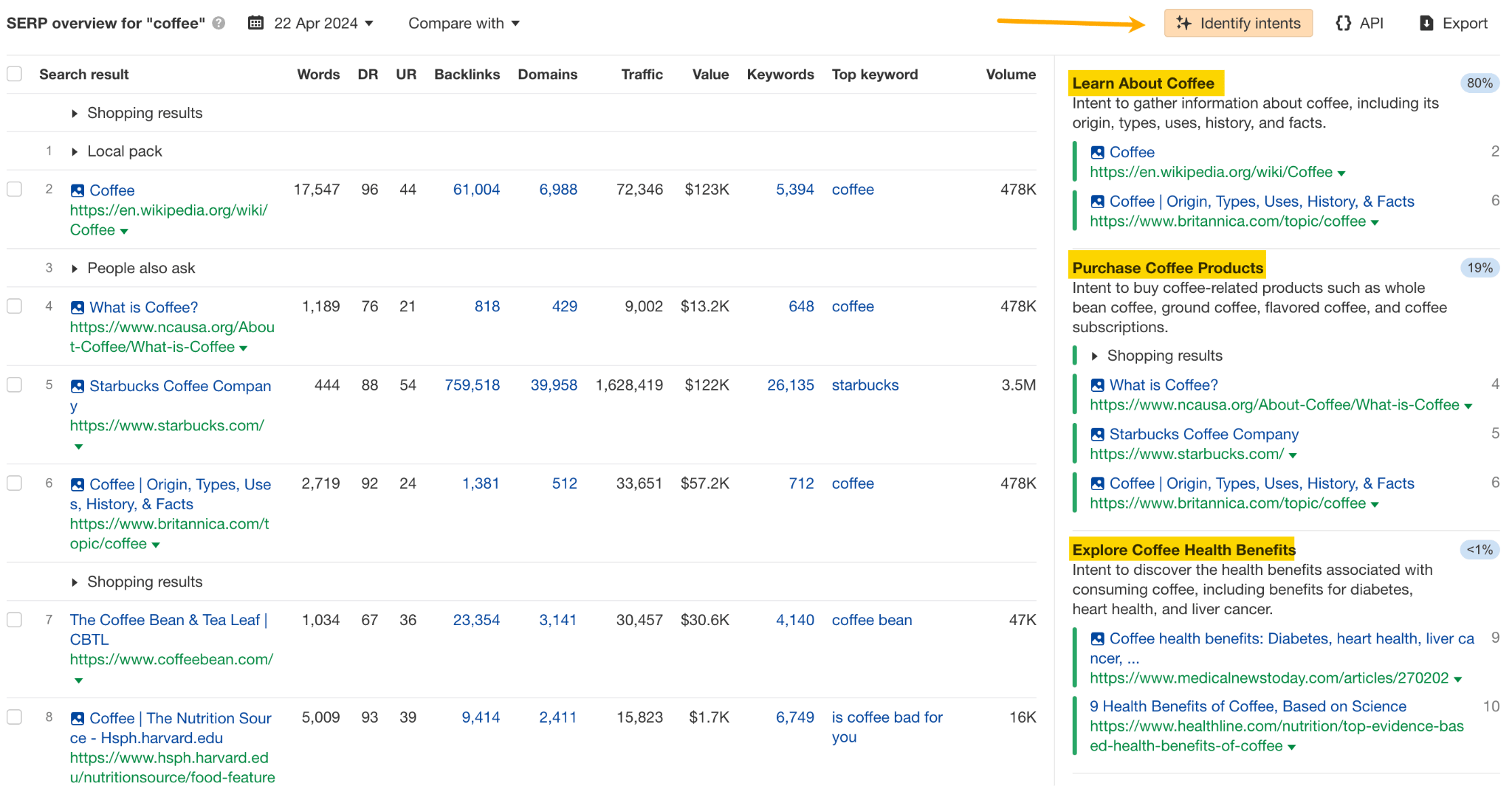This screenshot has height=786, width=1512.
Task: Click the API icon
Action: [x=1342, y=23]
